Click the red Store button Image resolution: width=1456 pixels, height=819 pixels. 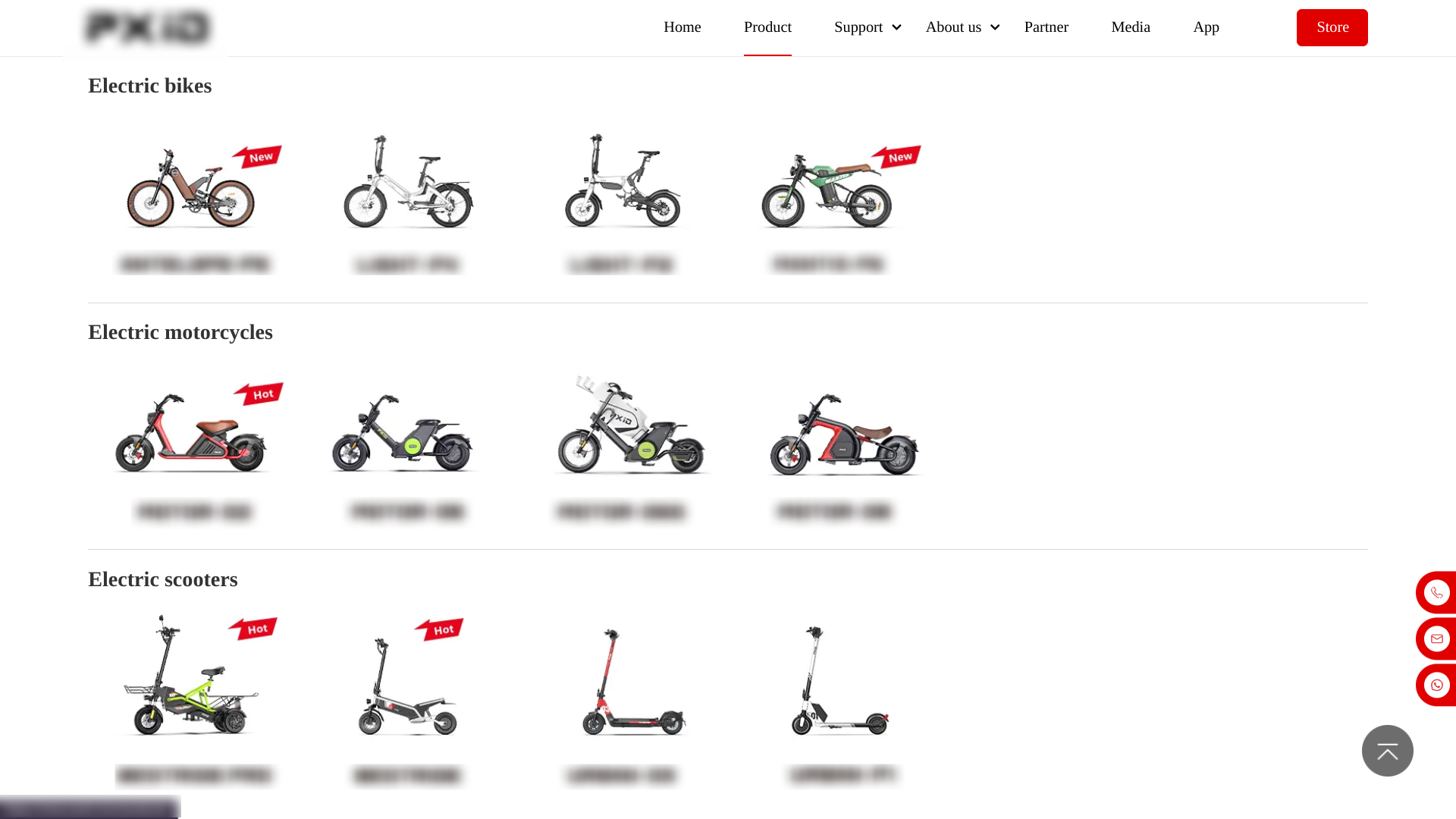1332,27
